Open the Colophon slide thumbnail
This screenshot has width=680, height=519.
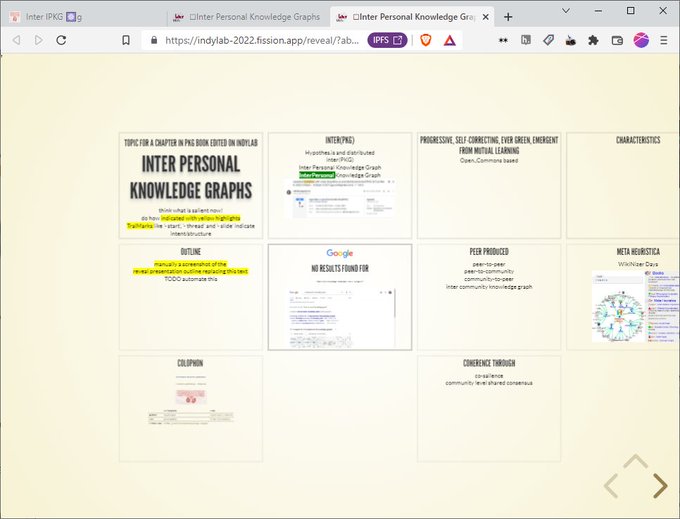191,409
